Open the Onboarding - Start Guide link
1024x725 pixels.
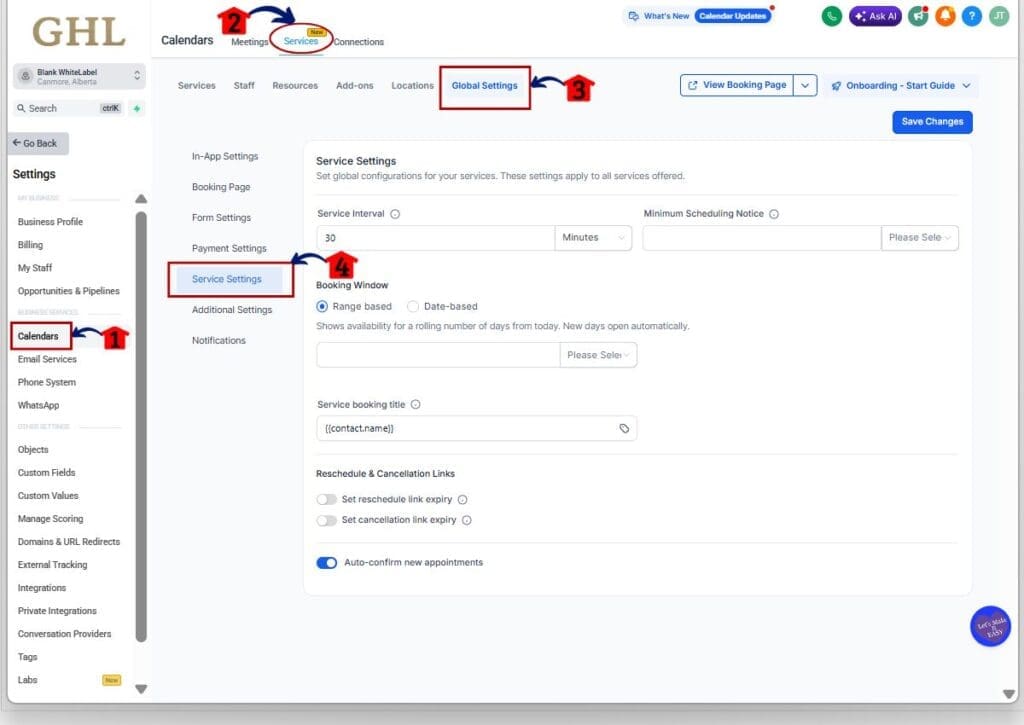point(898,85)
